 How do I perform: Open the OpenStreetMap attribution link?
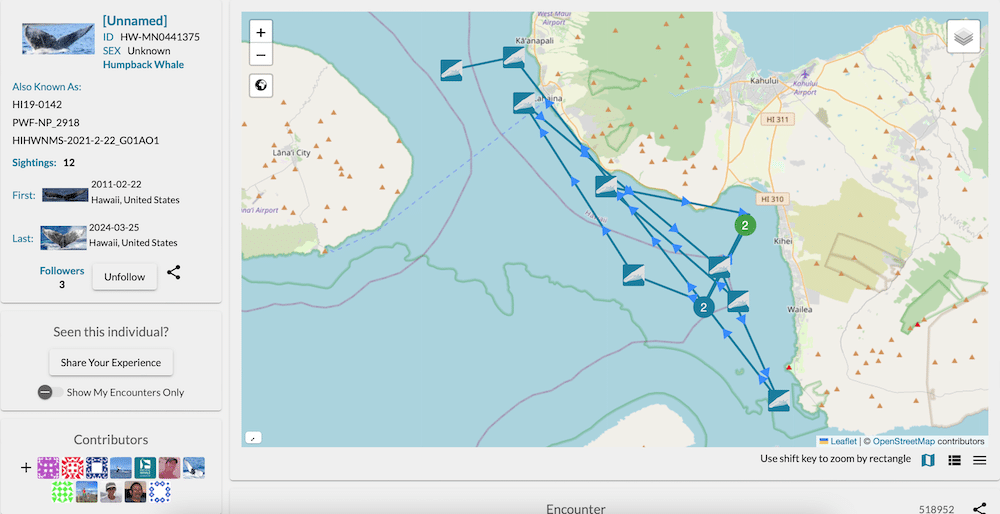[904, 441]
